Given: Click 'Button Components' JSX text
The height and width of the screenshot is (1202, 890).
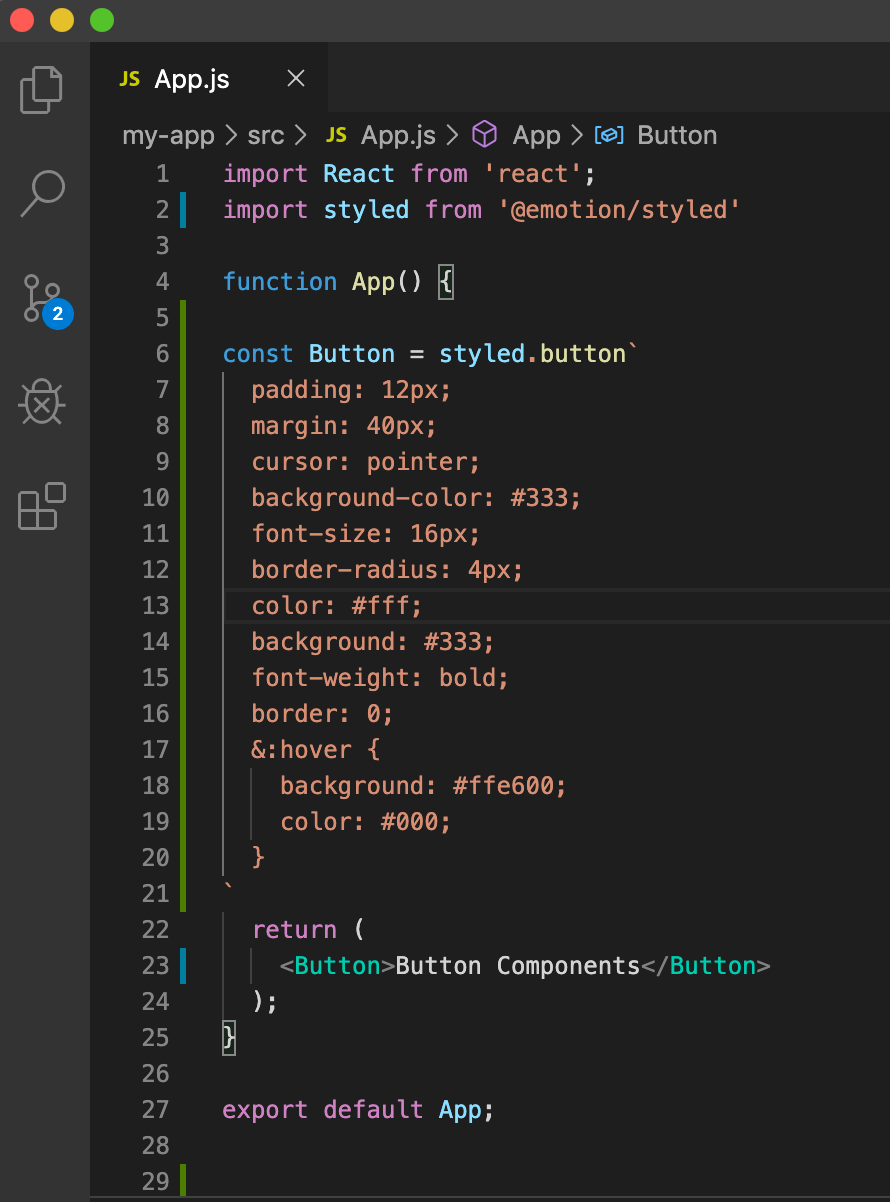Looking at the screenshot, I should coord(518,966).
